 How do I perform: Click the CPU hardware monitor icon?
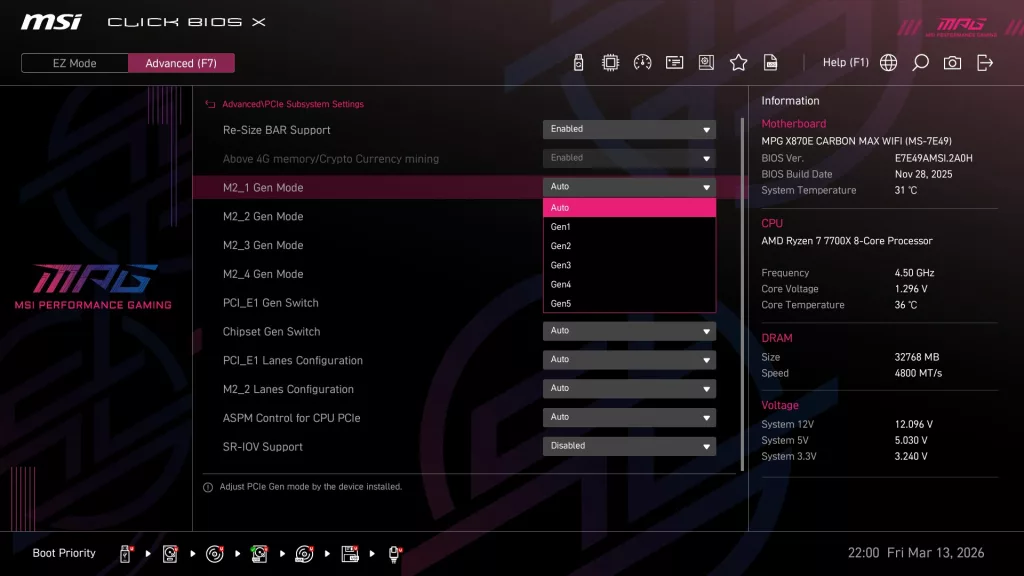tap(611, 62)
